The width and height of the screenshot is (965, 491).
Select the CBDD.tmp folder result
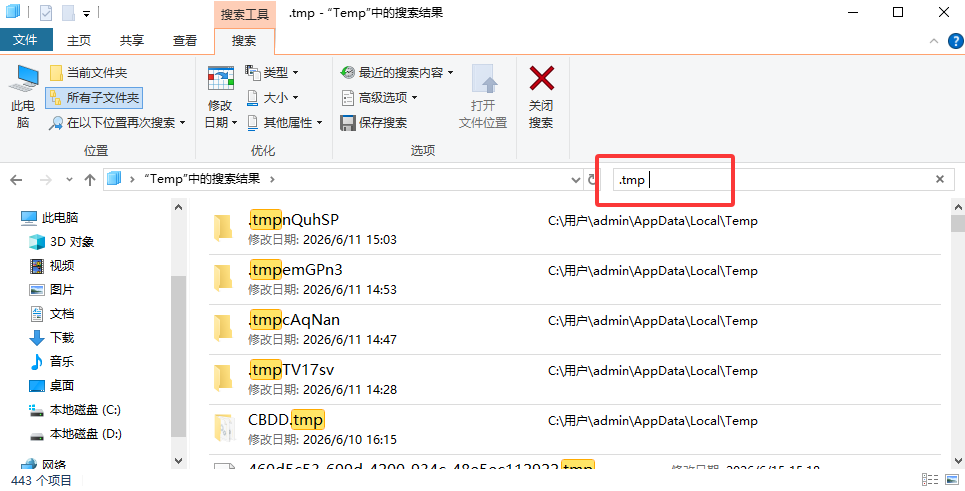tap(575, 429)
